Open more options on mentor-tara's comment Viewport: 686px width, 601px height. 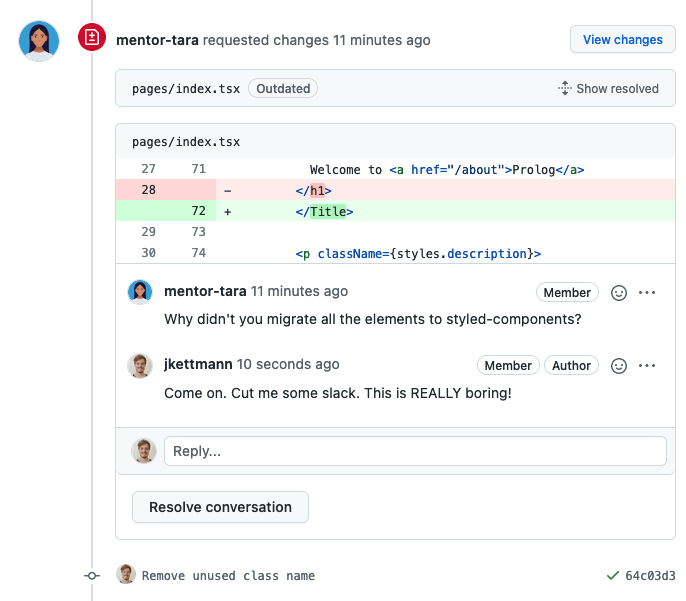[x=647, y=293]
